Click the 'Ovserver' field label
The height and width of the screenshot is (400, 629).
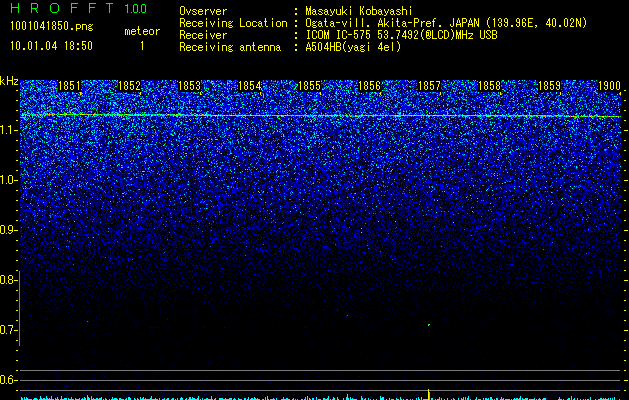(203, 11)
